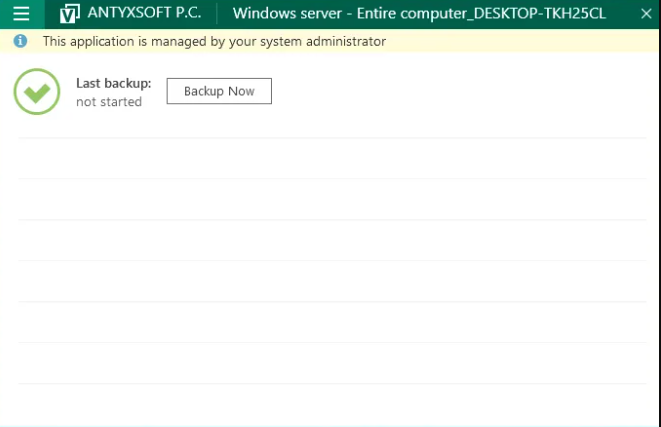The width and height of the screenshot is (661, 427).
Task: Click the vertical divider in the title bar
Action: pyautogui.click(x=218, y=14)
